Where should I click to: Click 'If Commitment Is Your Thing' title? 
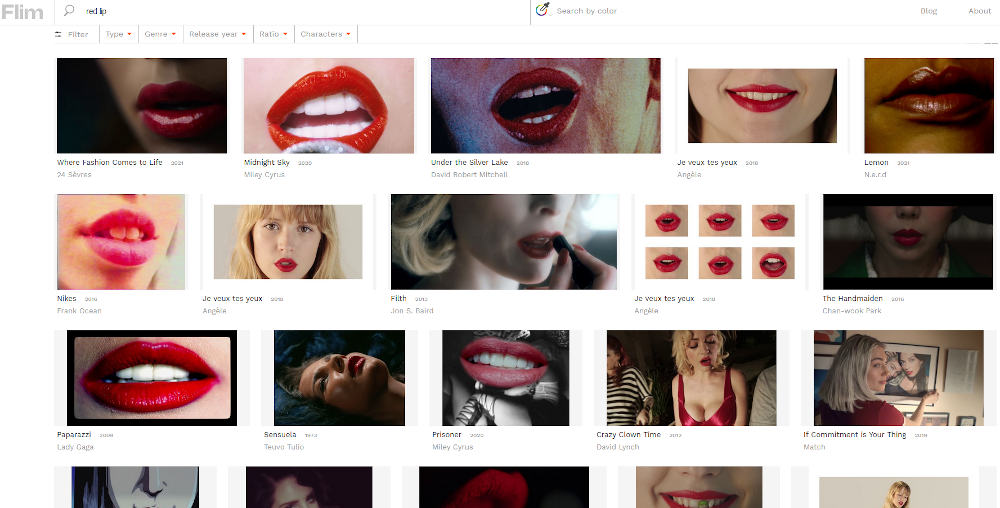click(855, 435)
